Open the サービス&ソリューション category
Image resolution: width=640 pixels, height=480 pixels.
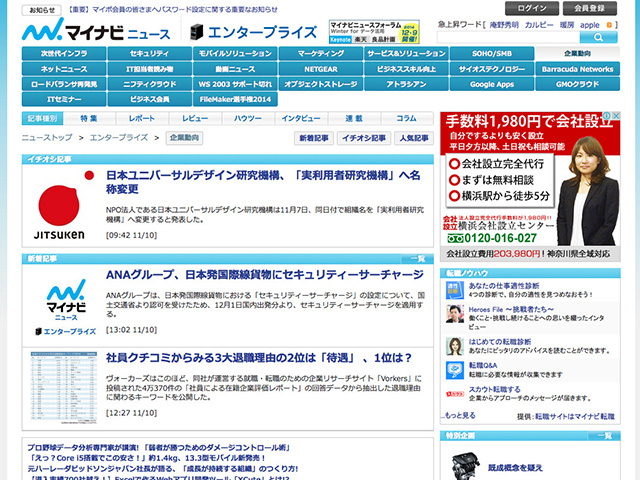pyautogui.click(x=406, y=53)
